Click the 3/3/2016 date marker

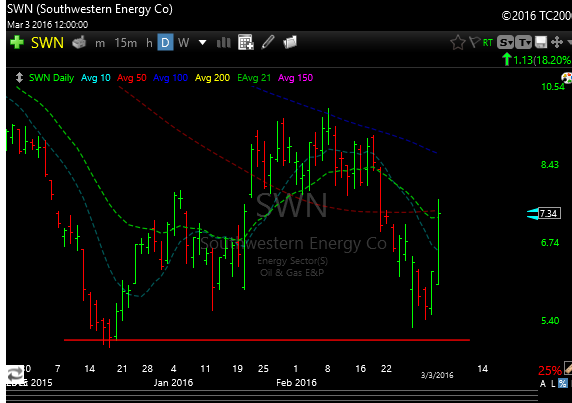pyautogui.click(x=437, y=375)
